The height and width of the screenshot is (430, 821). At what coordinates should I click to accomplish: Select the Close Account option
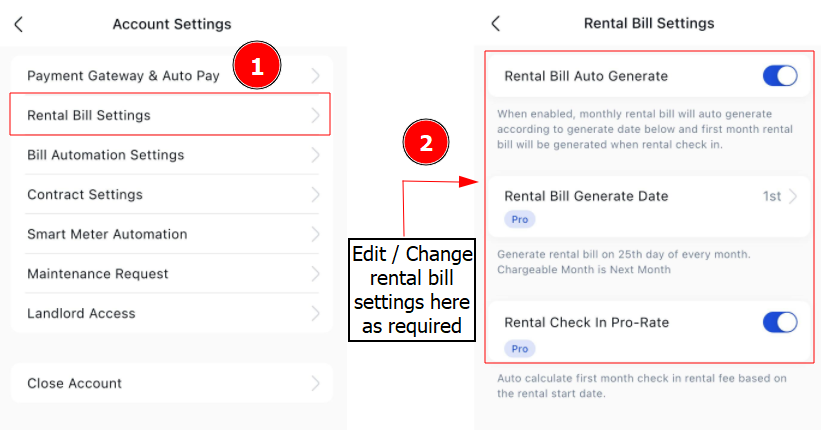pyautogui.click(x=172, y=383)
